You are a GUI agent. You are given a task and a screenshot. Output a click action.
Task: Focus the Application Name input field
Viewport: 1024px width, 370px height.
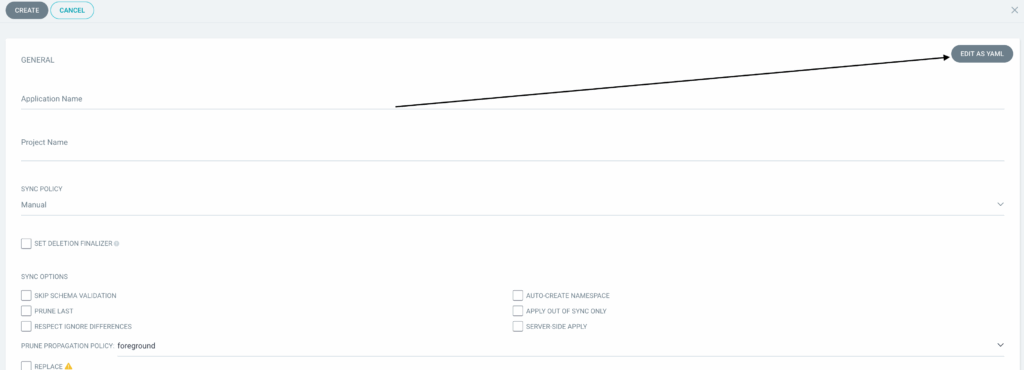(x=512, y=99)
